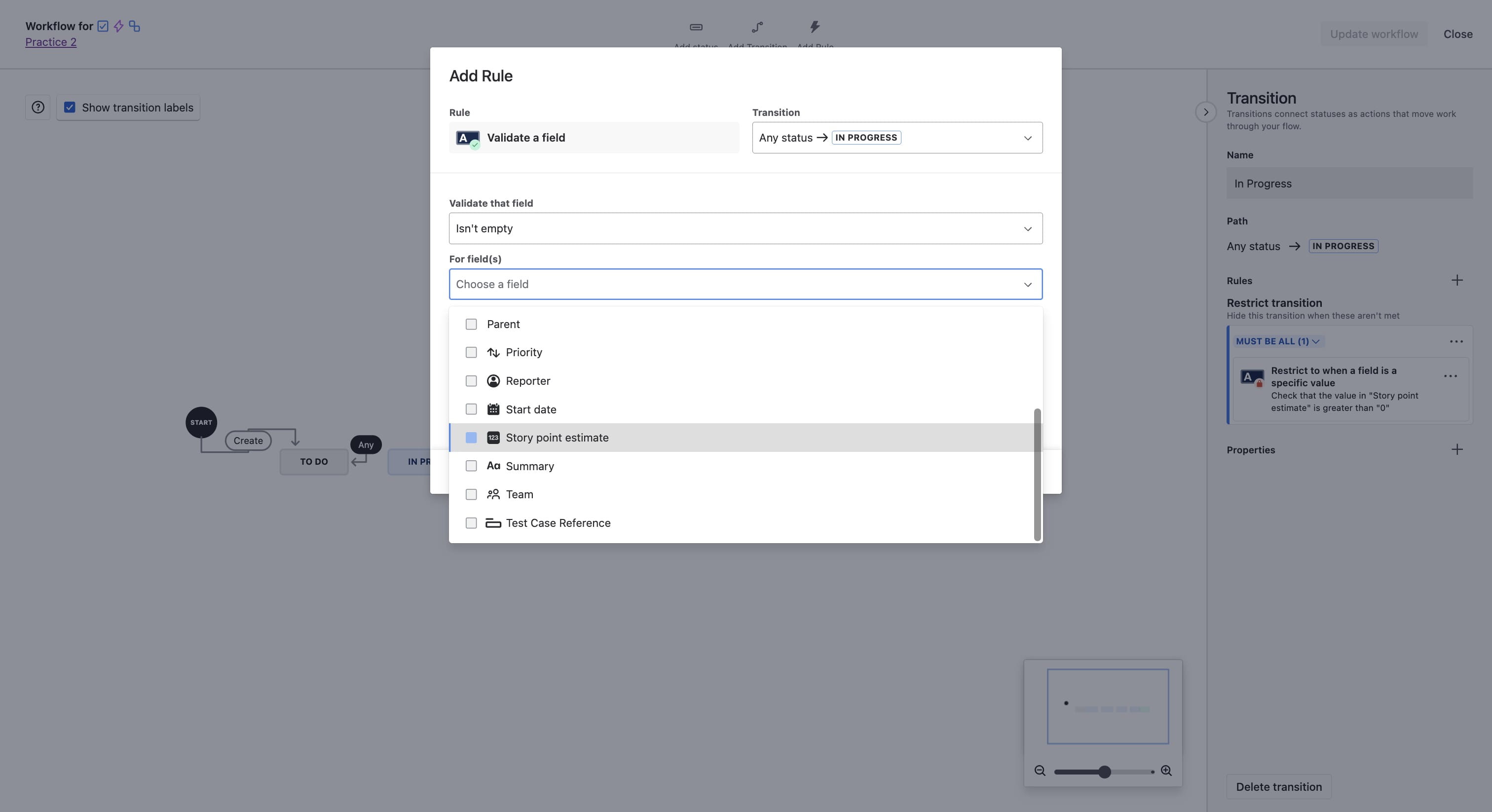Viewport: 1492px width, 812px height.
Task: Click the Add Transition toolbar icon
Action: coord(757,27)
